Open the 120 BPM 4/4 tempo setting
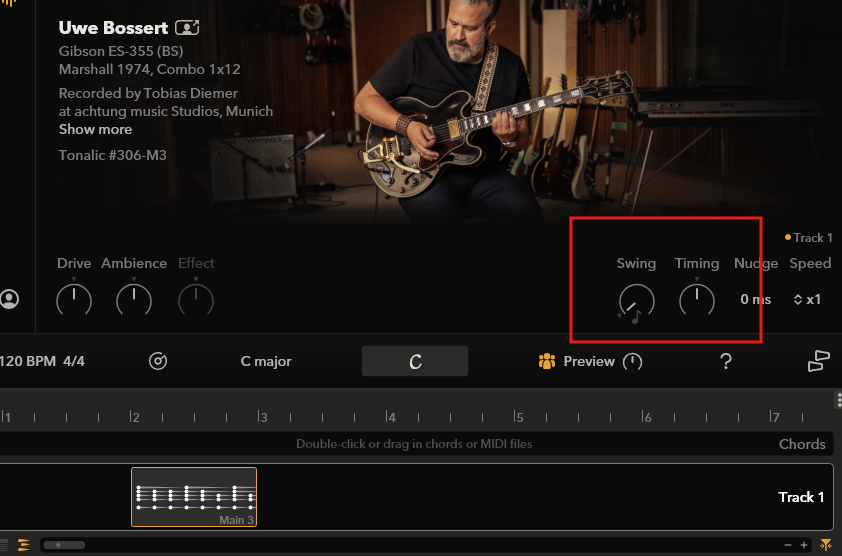The height and width of the screenshot is (556, 842). [42, 361]
